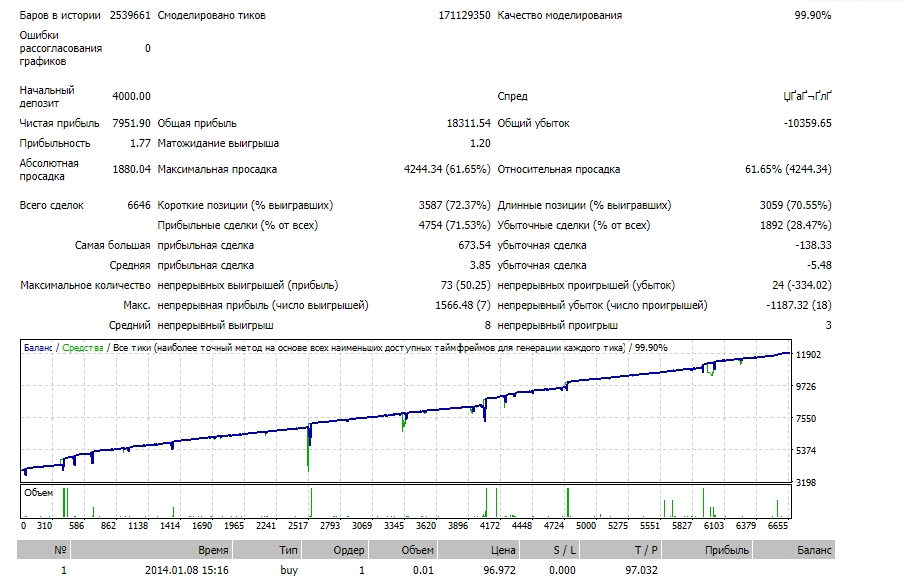Click the Цена column header
The image size is (904, 579).
[478, 550]
